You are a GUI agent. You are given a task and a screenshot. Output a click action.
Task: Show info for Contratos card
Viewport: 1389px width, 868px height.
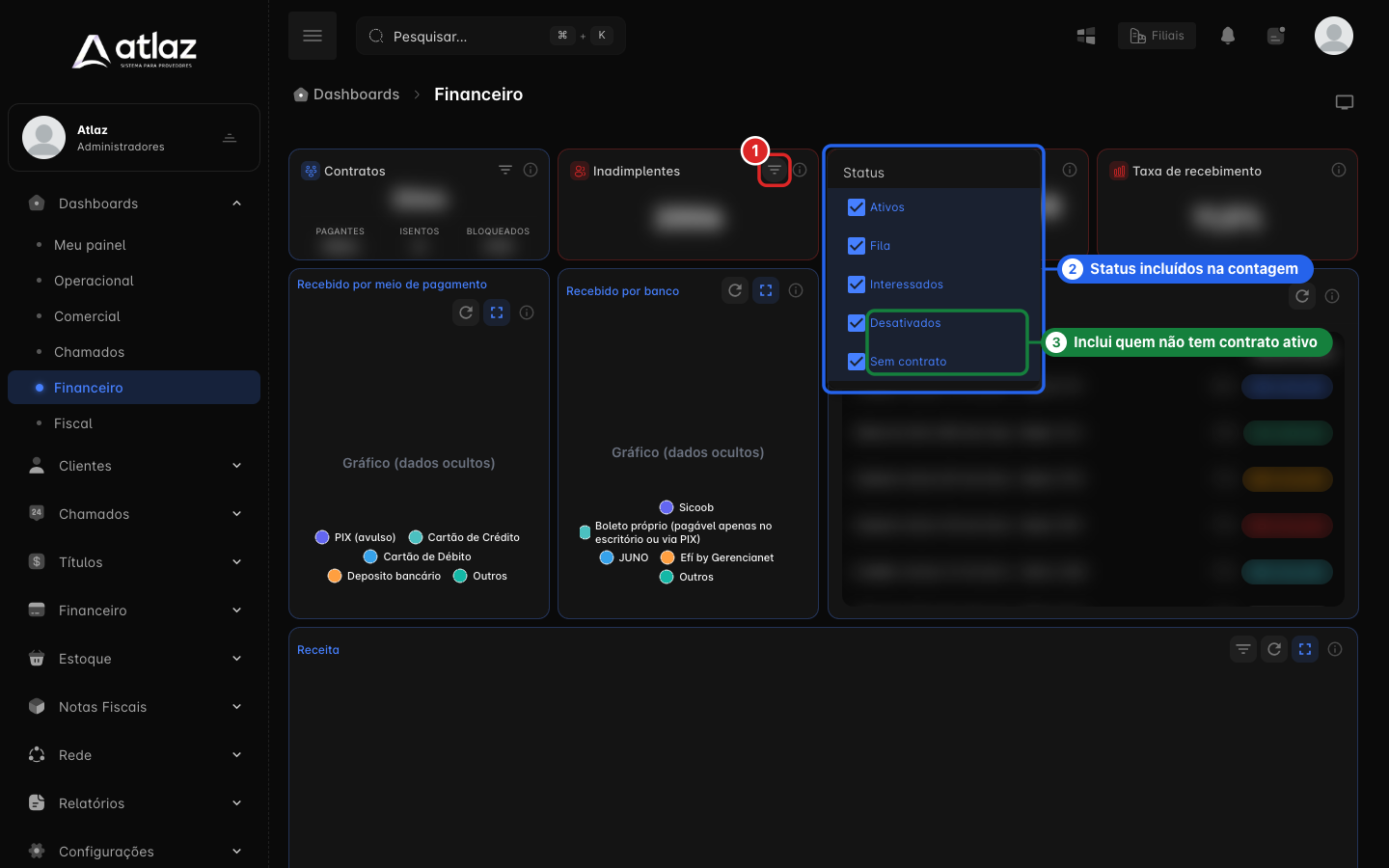pos(531,170)
